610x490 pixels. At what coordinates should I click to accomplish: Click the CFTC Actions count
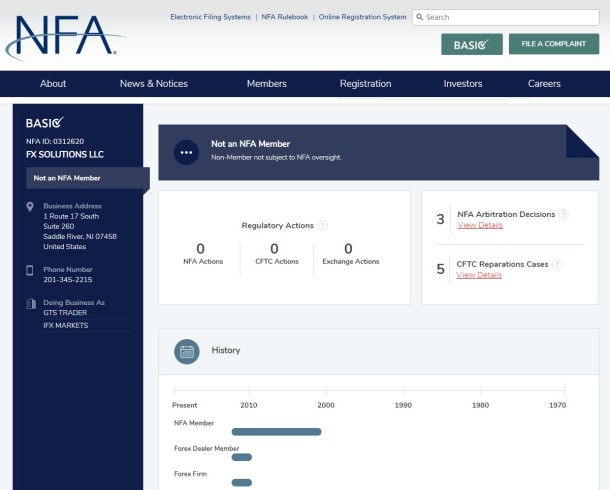tap(274, 248)
